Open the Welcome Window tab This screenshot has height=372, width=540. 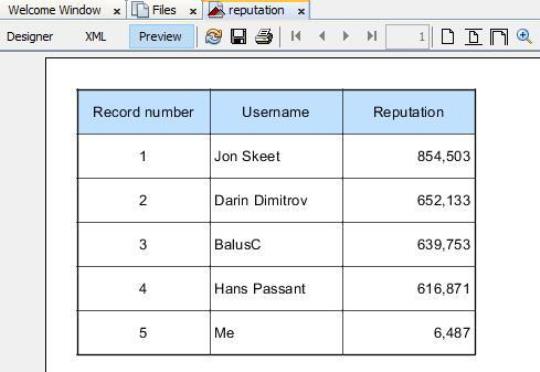click(x=54, y=10)
